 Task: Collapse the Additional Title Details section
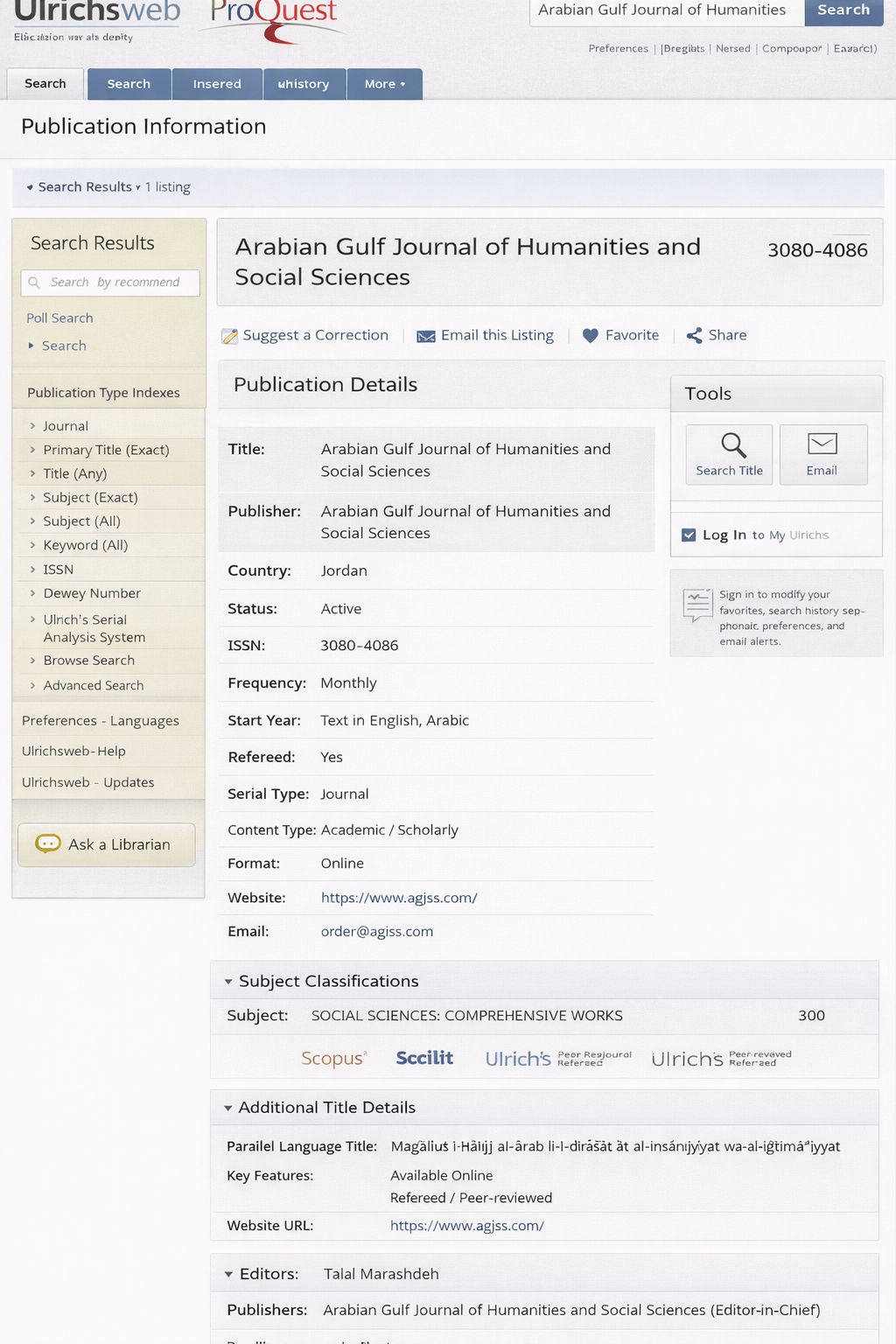[x=228, y=1108]
